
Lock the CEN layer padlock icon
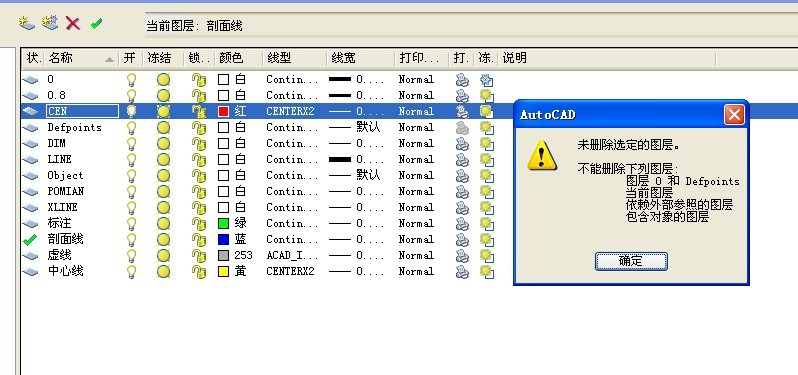198,111
